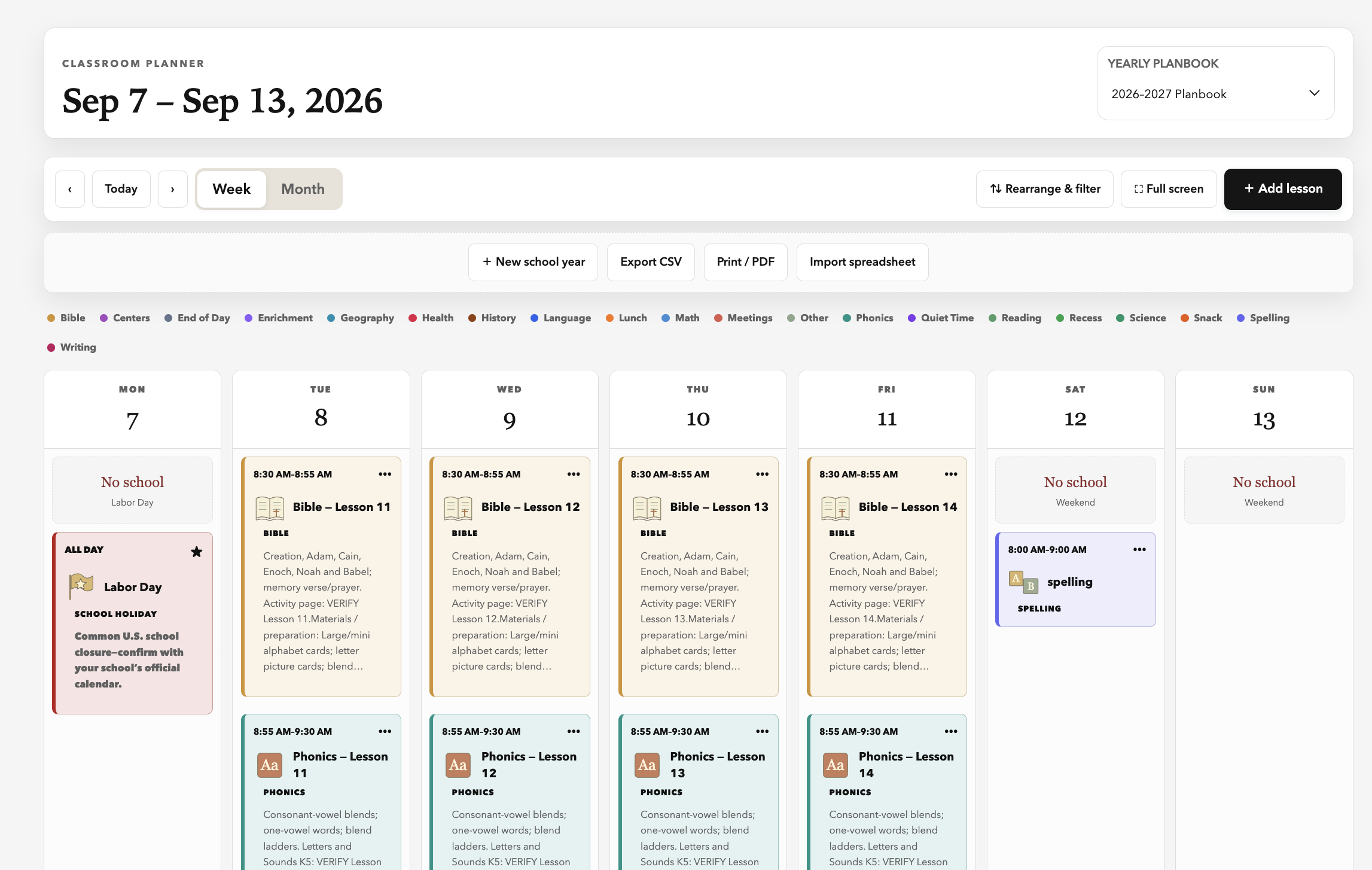Open options menu for Saturday spelling lesson
This screenshot has width=1372, height=870.
coord(1139,549)
